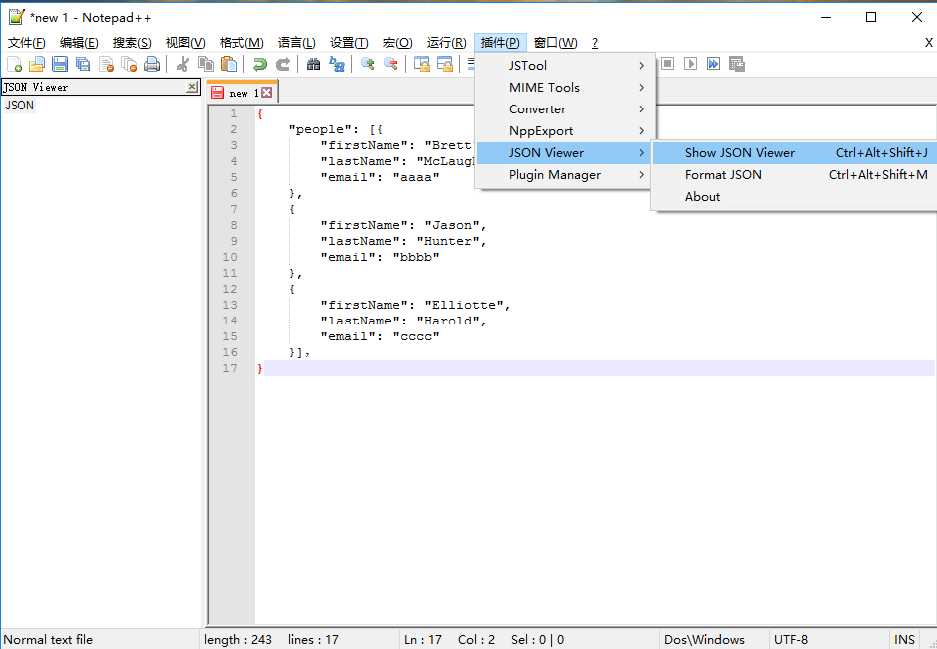
Task: Click the '"firstName": "Jason",' line
Action: click(x=404, y=225)
